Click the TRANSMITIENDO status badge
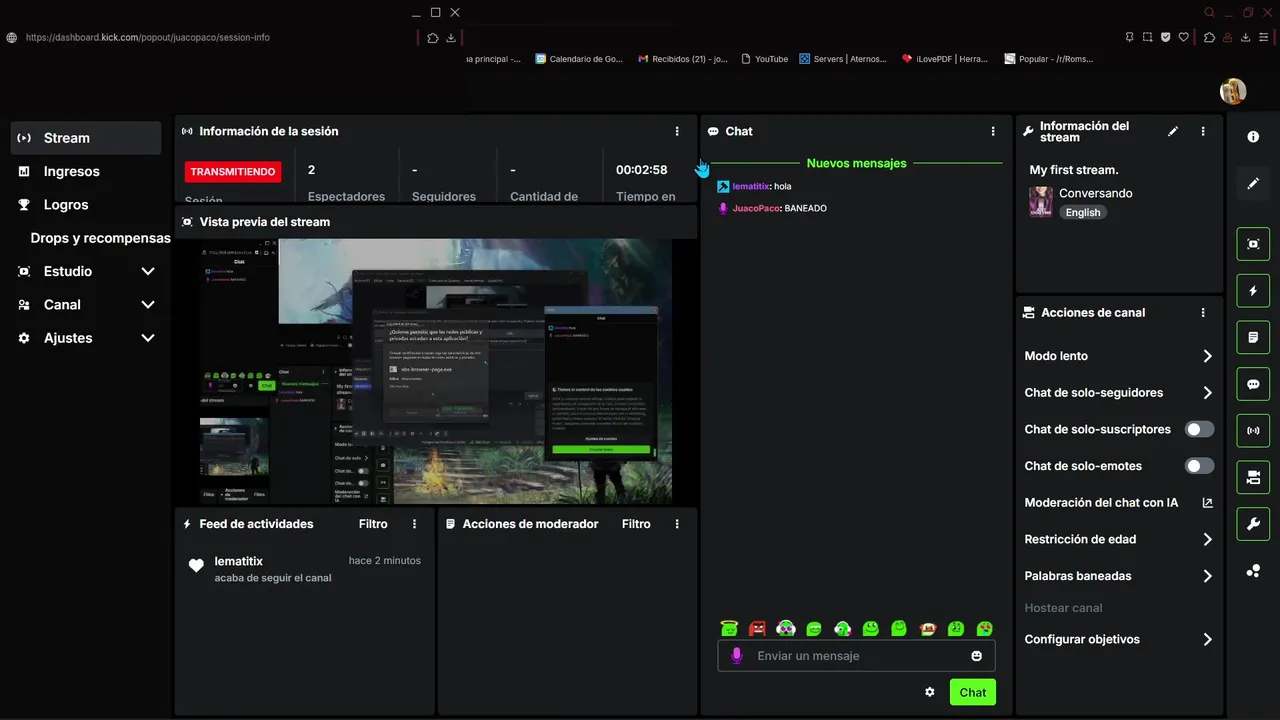The height and width of the screenshot is (720, 1280). [x=233, y=172]
